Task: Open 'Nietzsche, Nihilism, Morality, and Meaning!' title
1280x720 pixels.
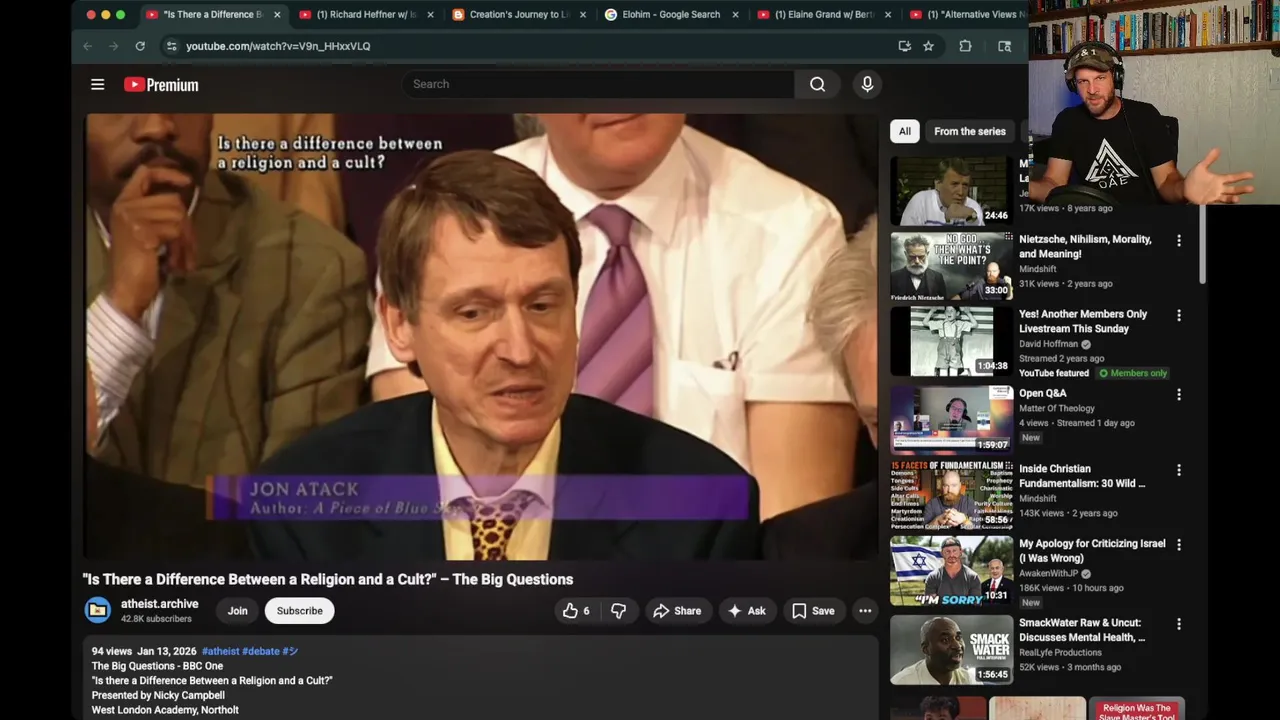Action: pos(1085,247)
